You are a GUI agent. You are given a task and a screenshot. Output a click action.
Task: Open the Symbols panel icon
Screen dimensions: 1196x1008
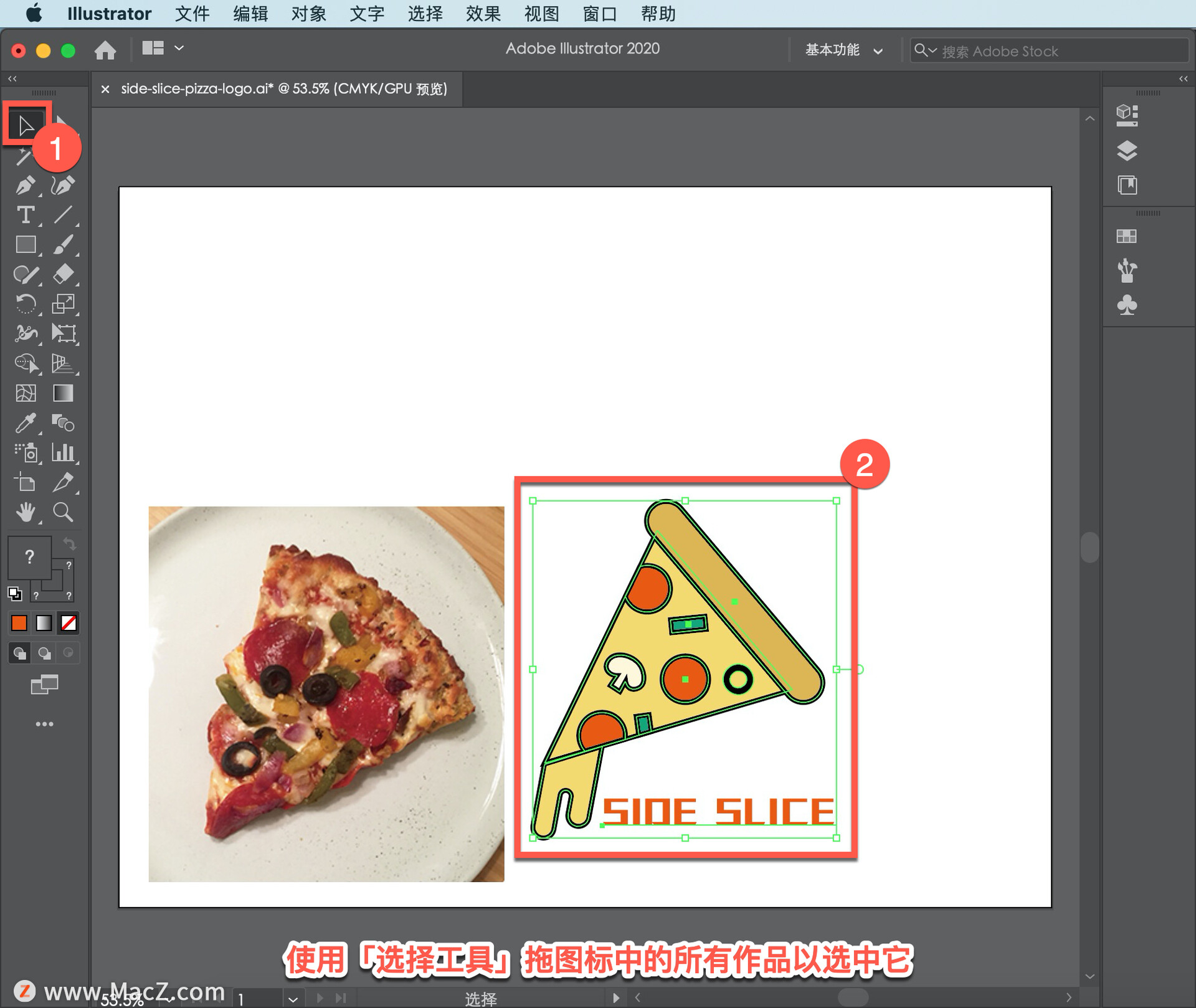click(1127, 305)
